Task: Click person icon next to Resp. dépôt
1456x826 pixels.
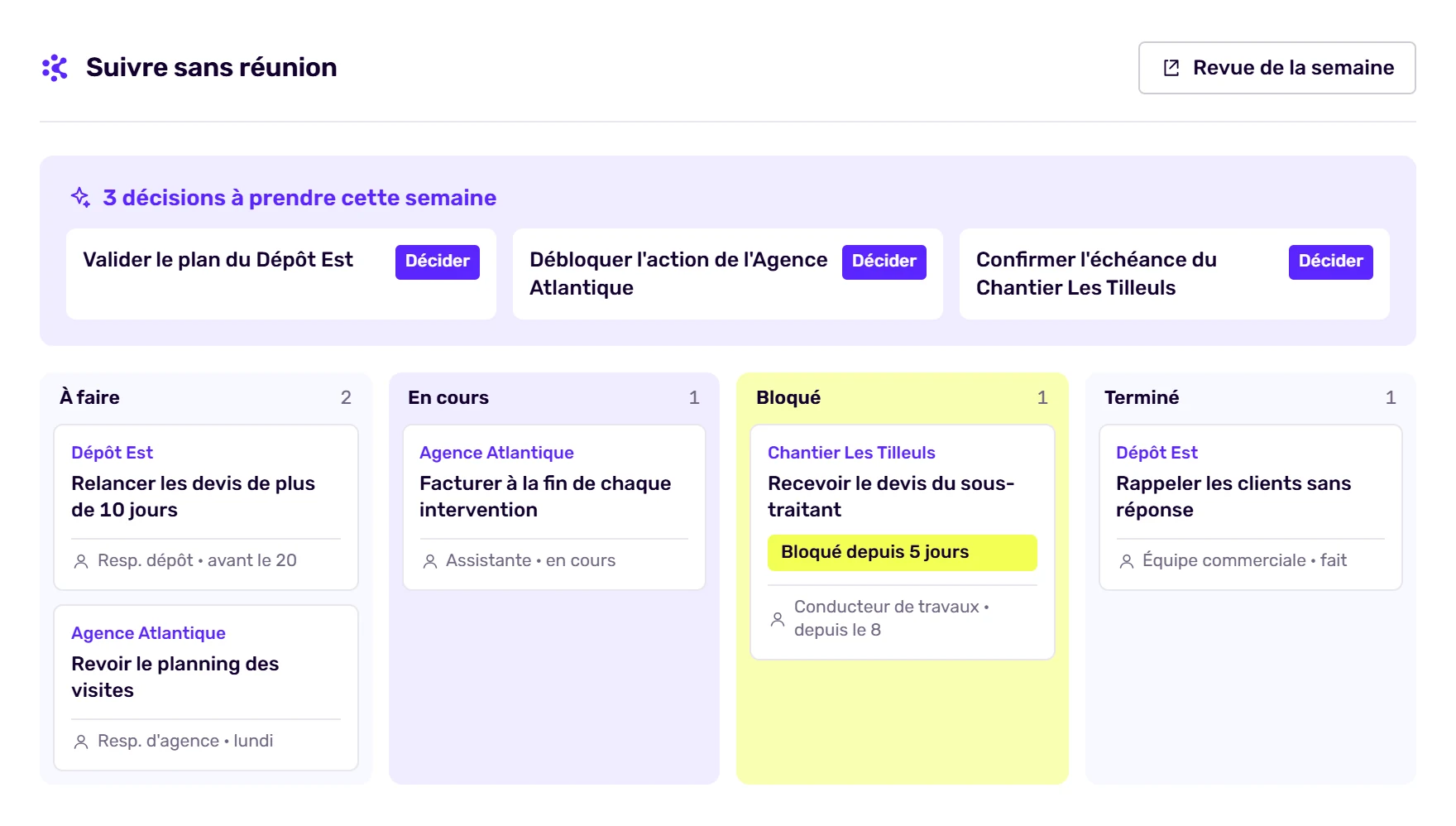Action: pyautogui.click(x=81, y=561)
